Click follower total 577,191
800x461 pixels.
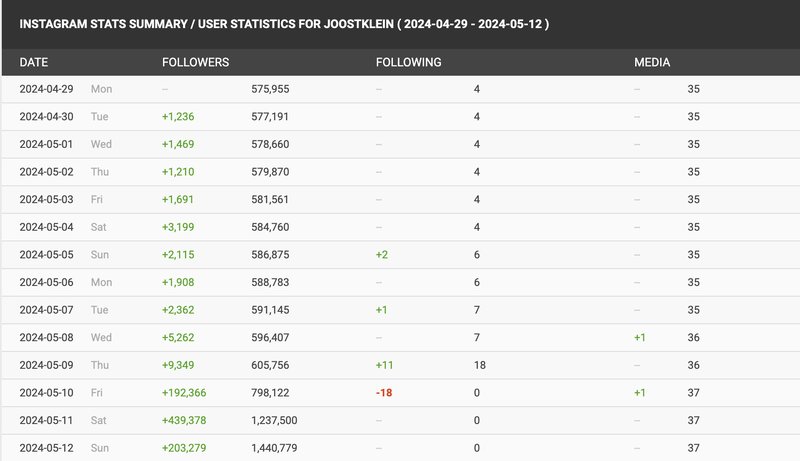click(270, 116)
